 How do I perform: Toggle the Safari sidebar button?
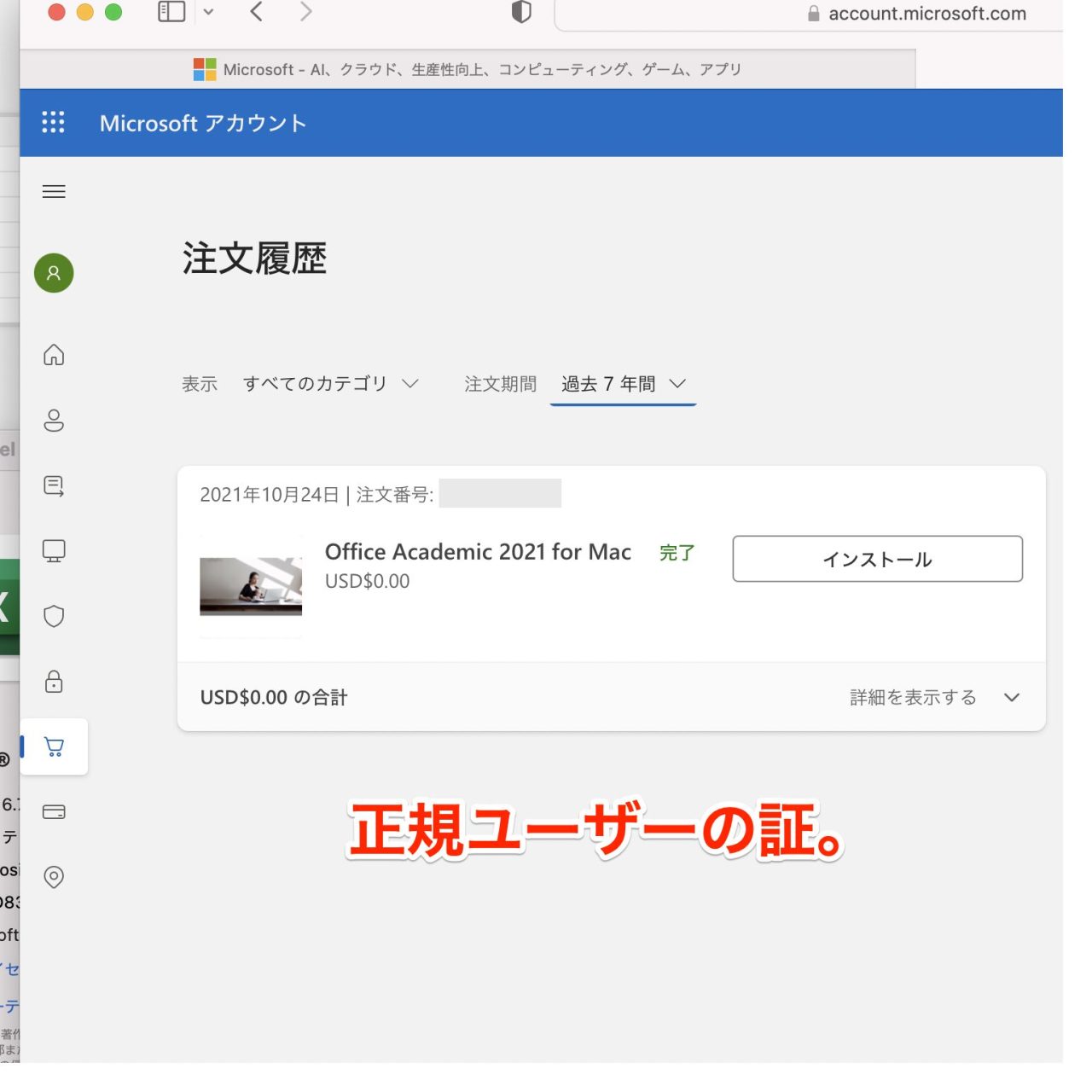(x=171, y=12)
